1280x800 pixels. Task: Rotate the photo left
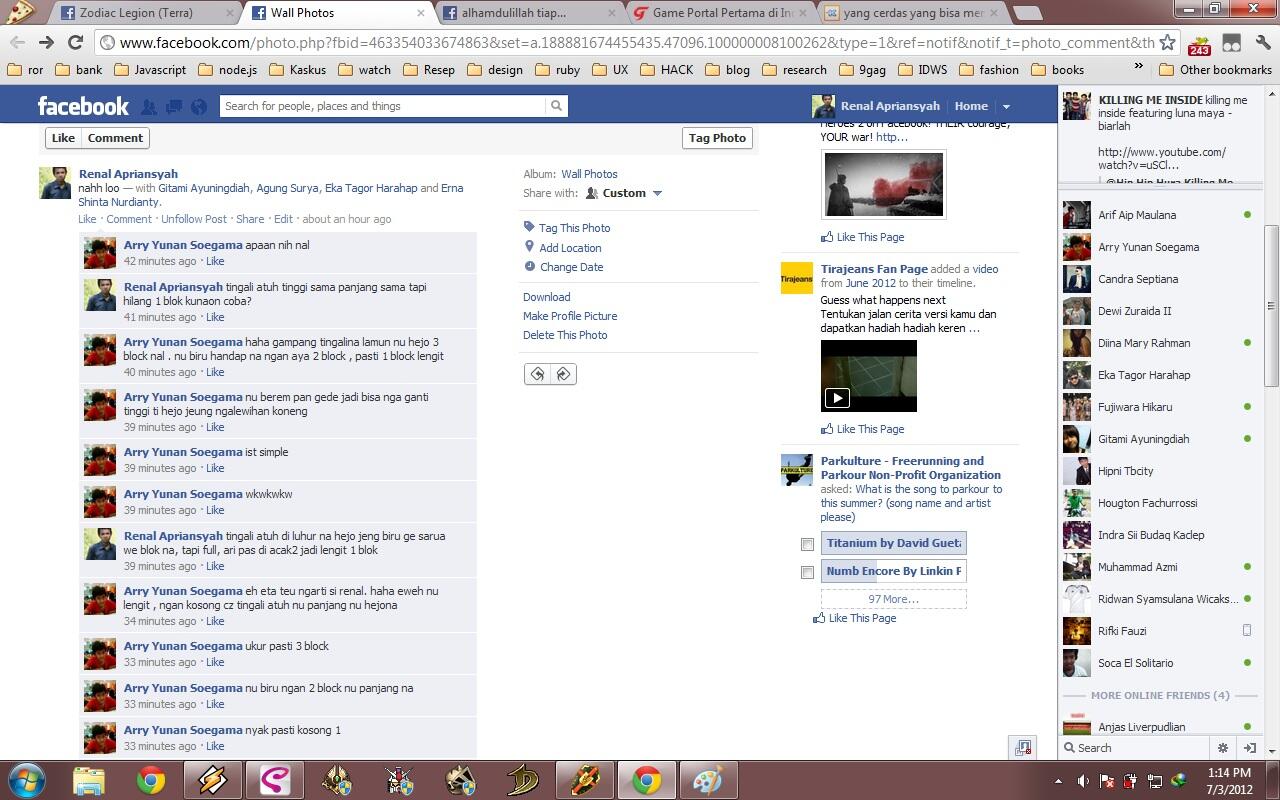[x=537, y=374]
